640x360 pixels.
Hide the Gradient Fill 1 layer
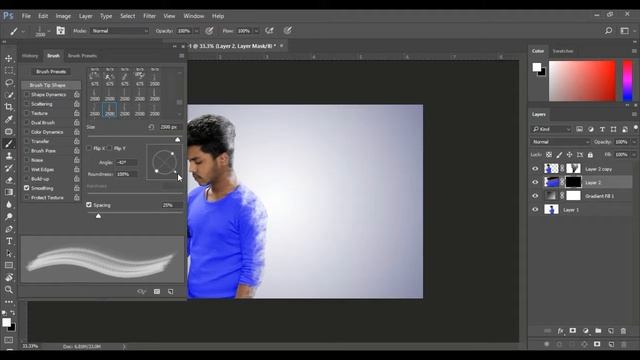[535, 196]
